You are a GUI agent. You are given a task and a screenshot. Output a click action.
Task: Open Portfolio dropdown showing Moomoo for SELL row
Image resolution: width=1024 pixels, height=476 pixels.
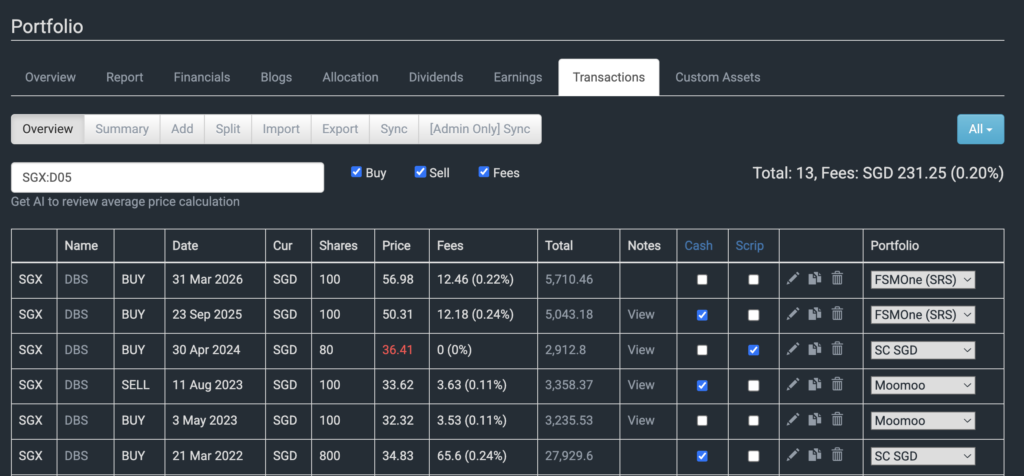tap(922, 385)
